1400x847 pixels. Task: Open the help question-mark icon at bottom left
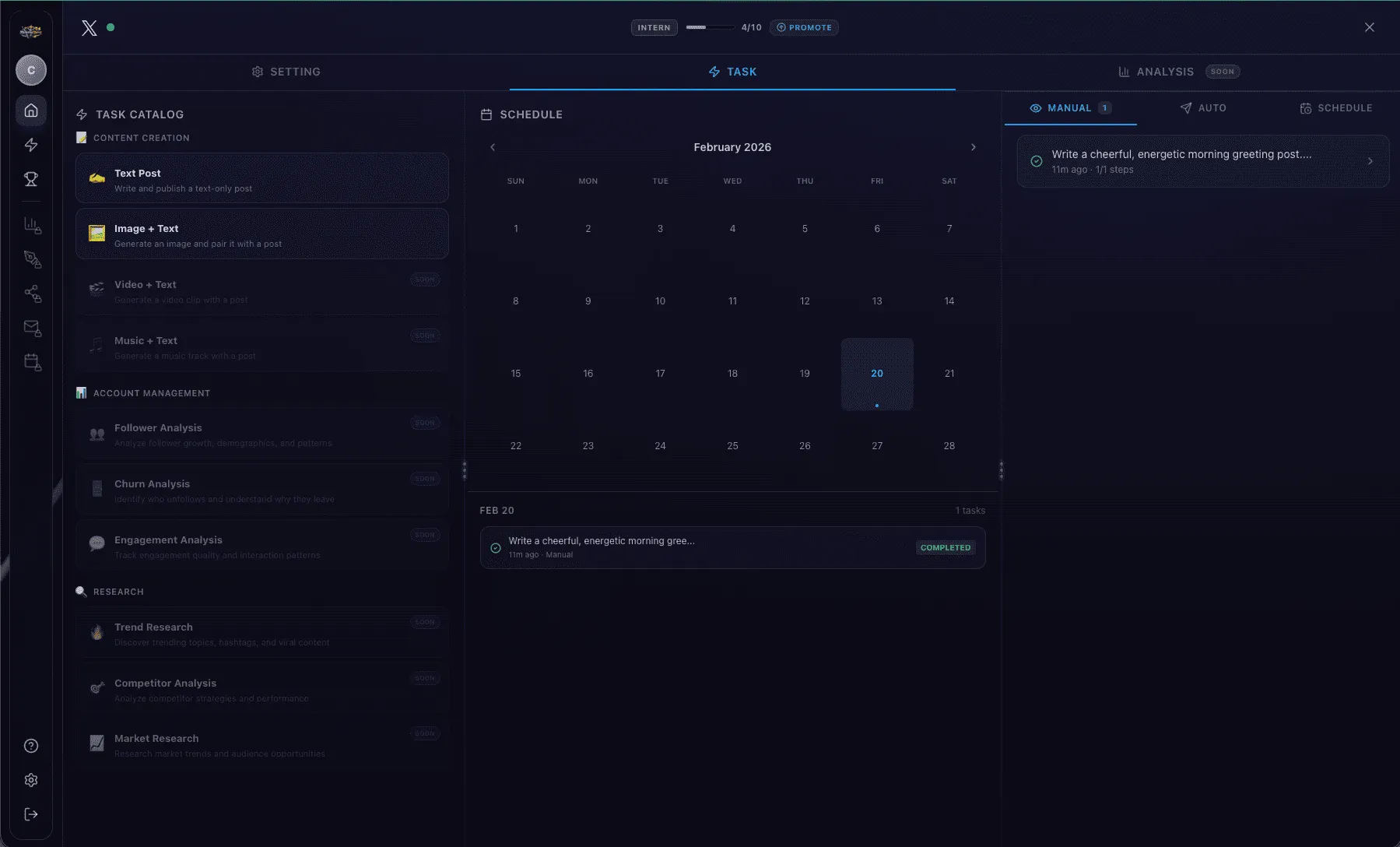coord(30,745)
